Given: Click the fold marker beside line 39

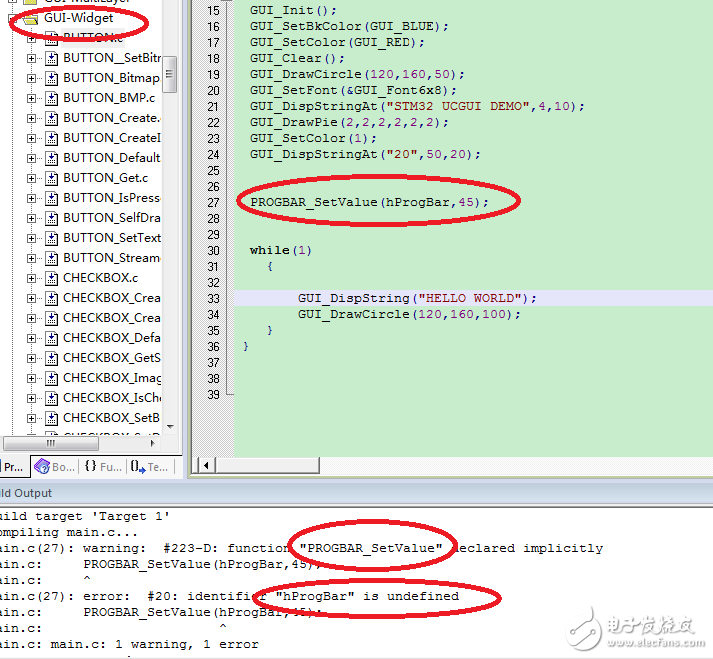Looking at the screenshot, I should tap(230, 395).
